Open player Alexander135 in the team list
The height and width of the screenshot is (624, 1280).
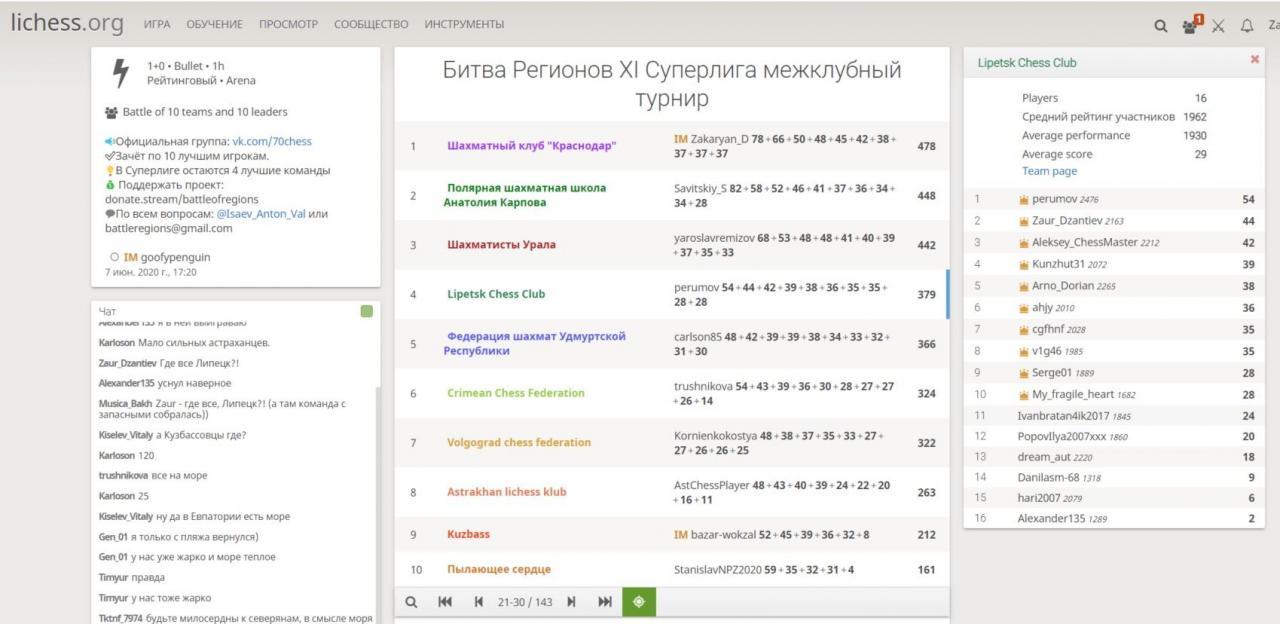tap(1053, 519)
